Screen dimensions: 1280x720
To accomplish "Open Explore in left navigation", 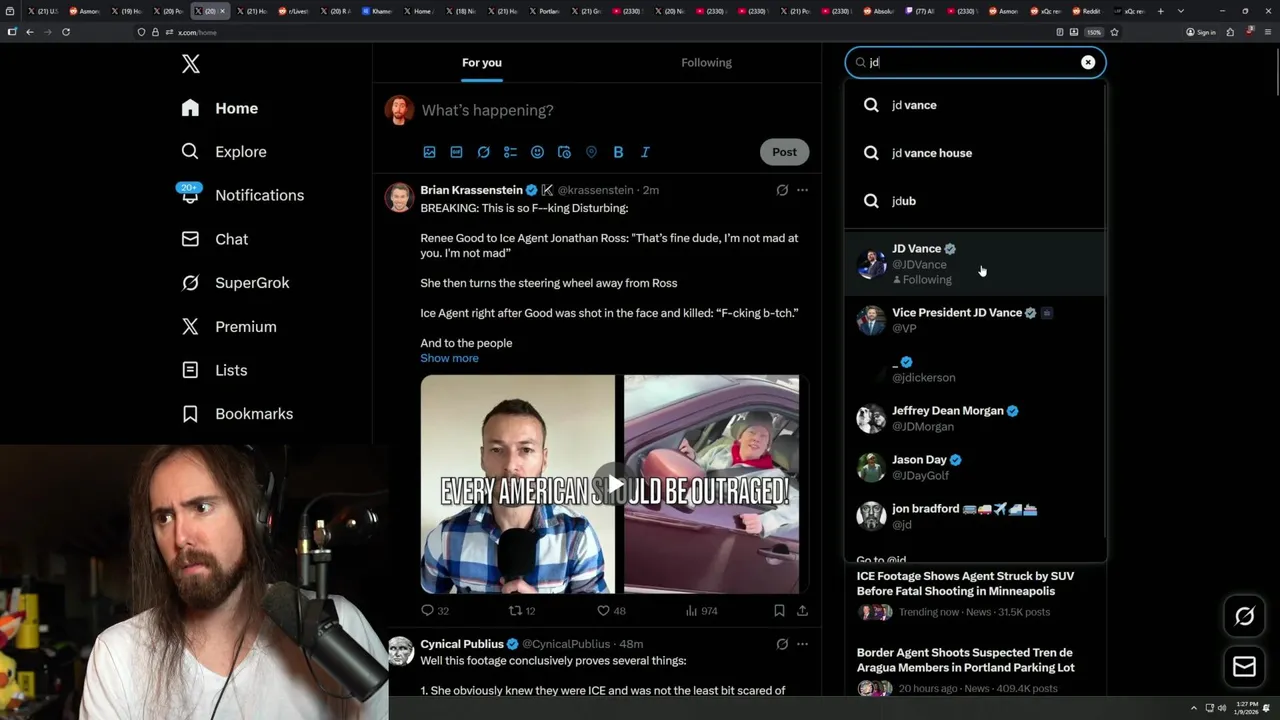I will click(224, 152).
